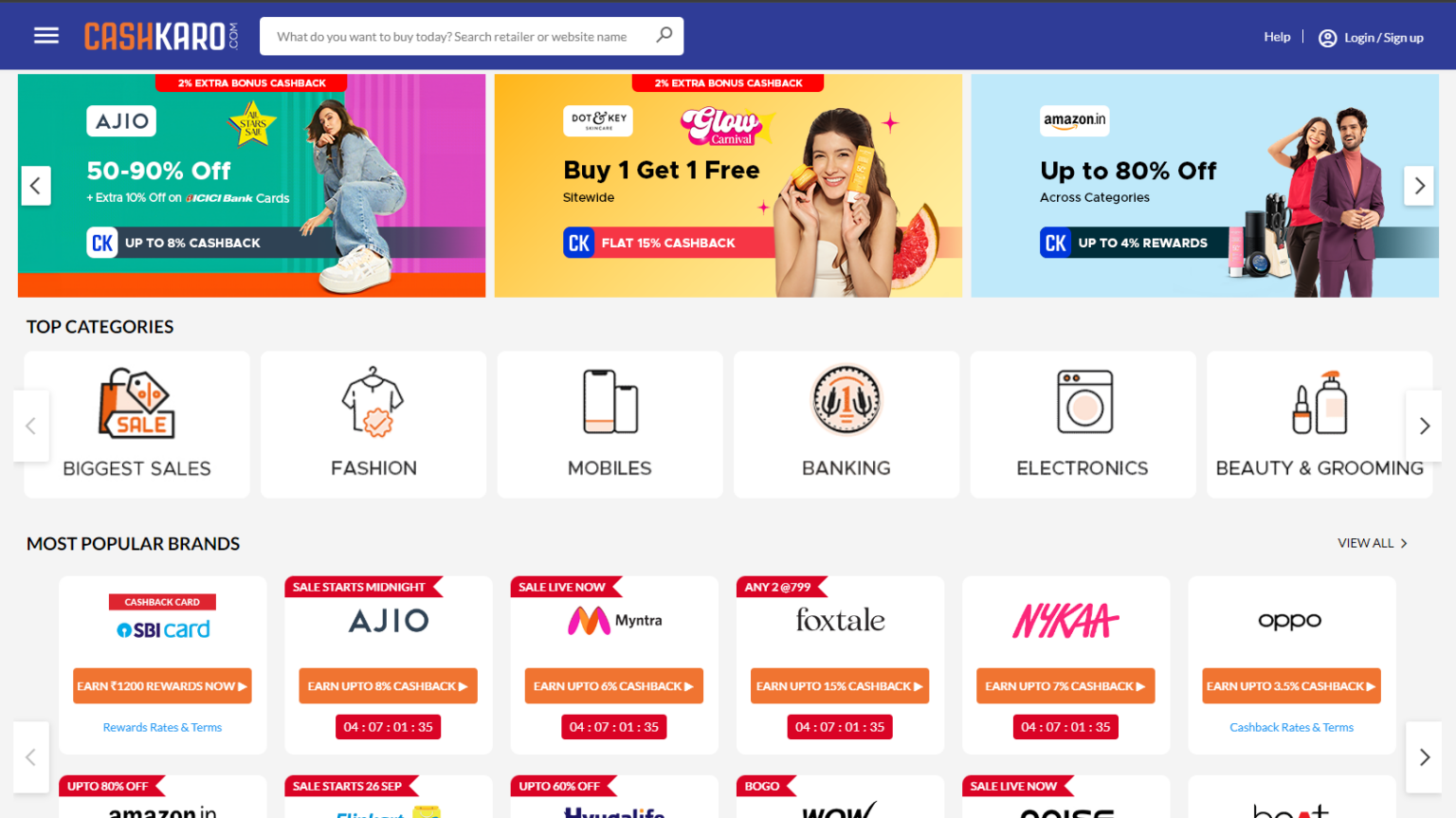The height and width of the screenshot is (818, 1456).
Task: Click the CashKaro logo
Action: point(161,36)
